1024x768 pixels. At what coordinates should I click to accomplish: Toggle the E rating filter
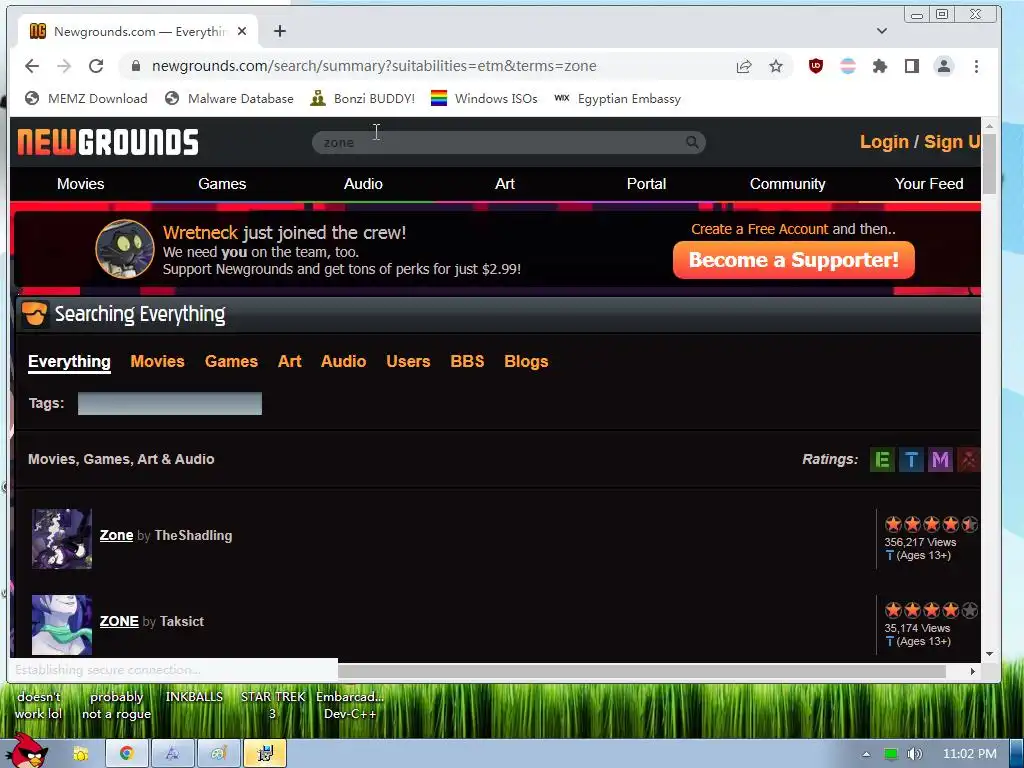pos(882,460)
